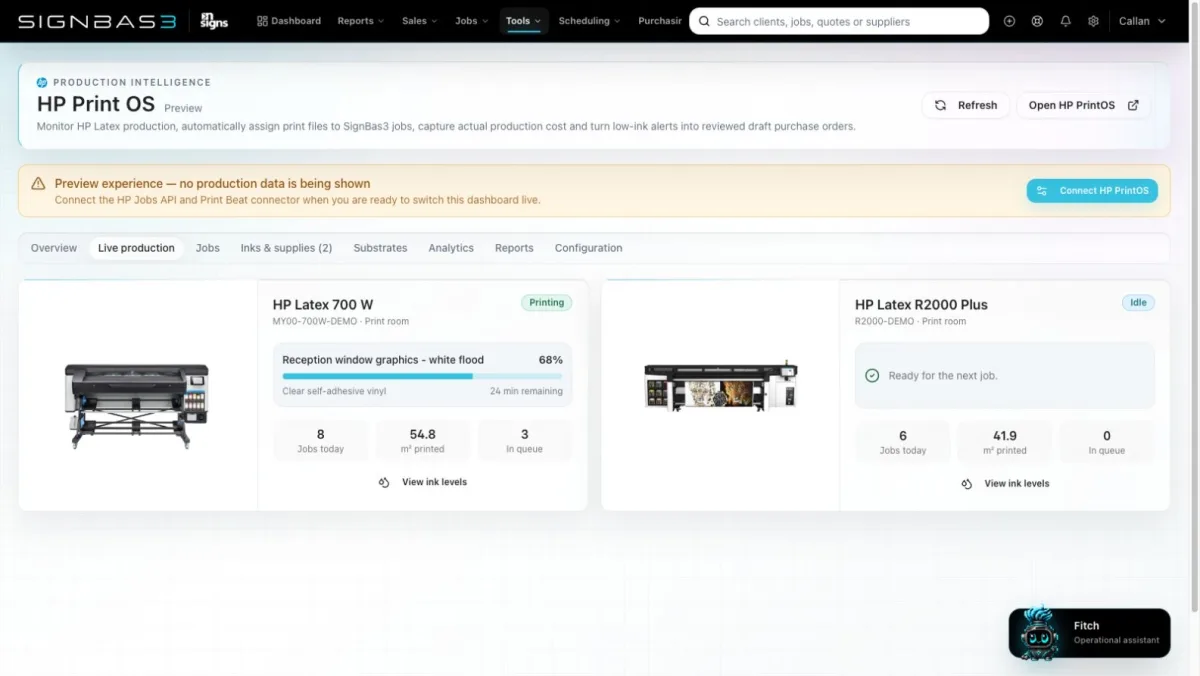Open the settings gear icon
The height and width of the screenshot is (676, 1200).
[x=1093, y=21]
